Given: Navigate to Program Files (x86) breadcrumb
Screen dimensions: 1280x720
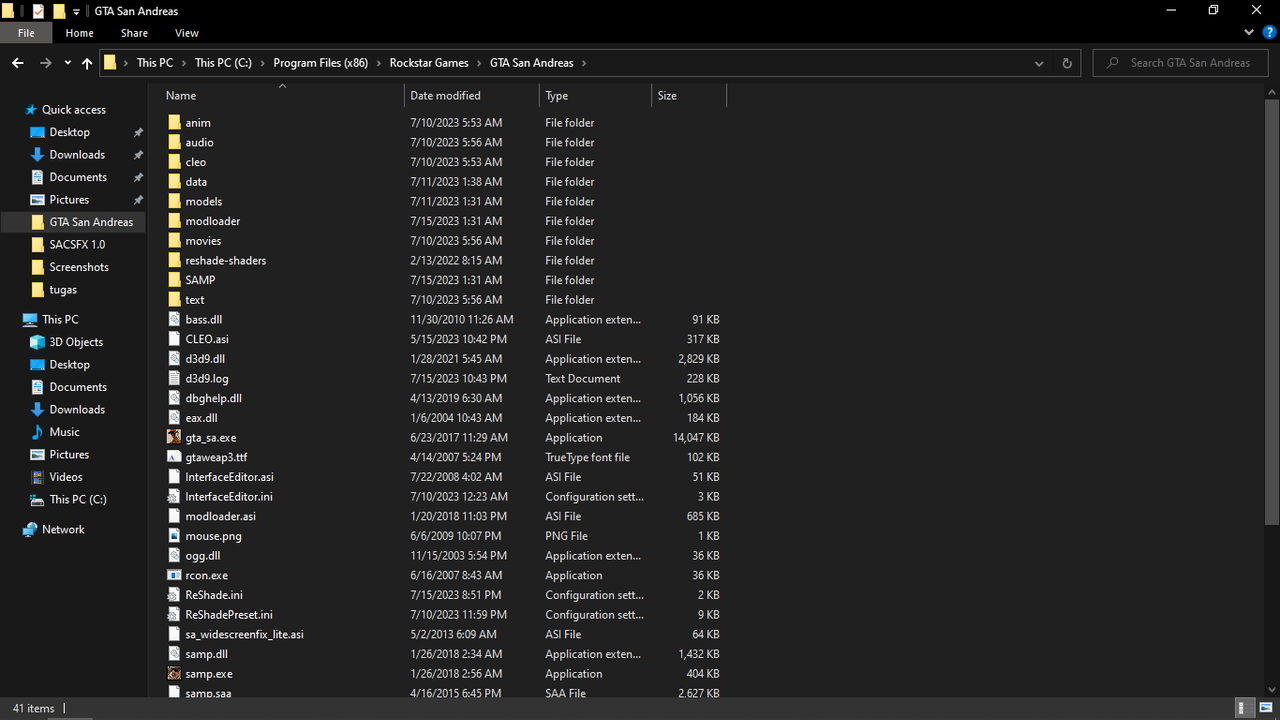Looking at the screenshot, I should tap(321, 63).
